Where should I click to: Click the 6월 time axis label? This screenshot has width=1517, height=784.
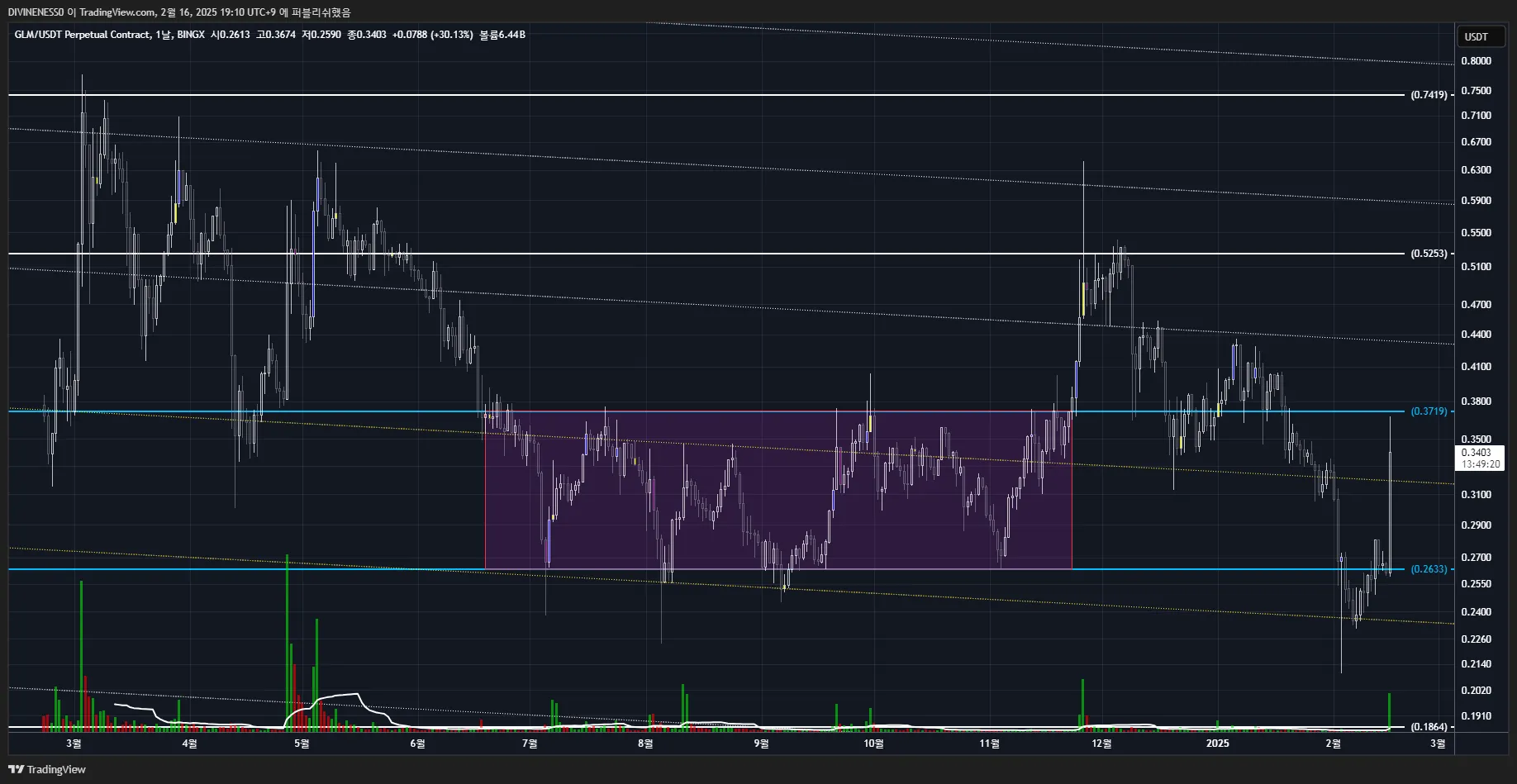click(417, 744)
